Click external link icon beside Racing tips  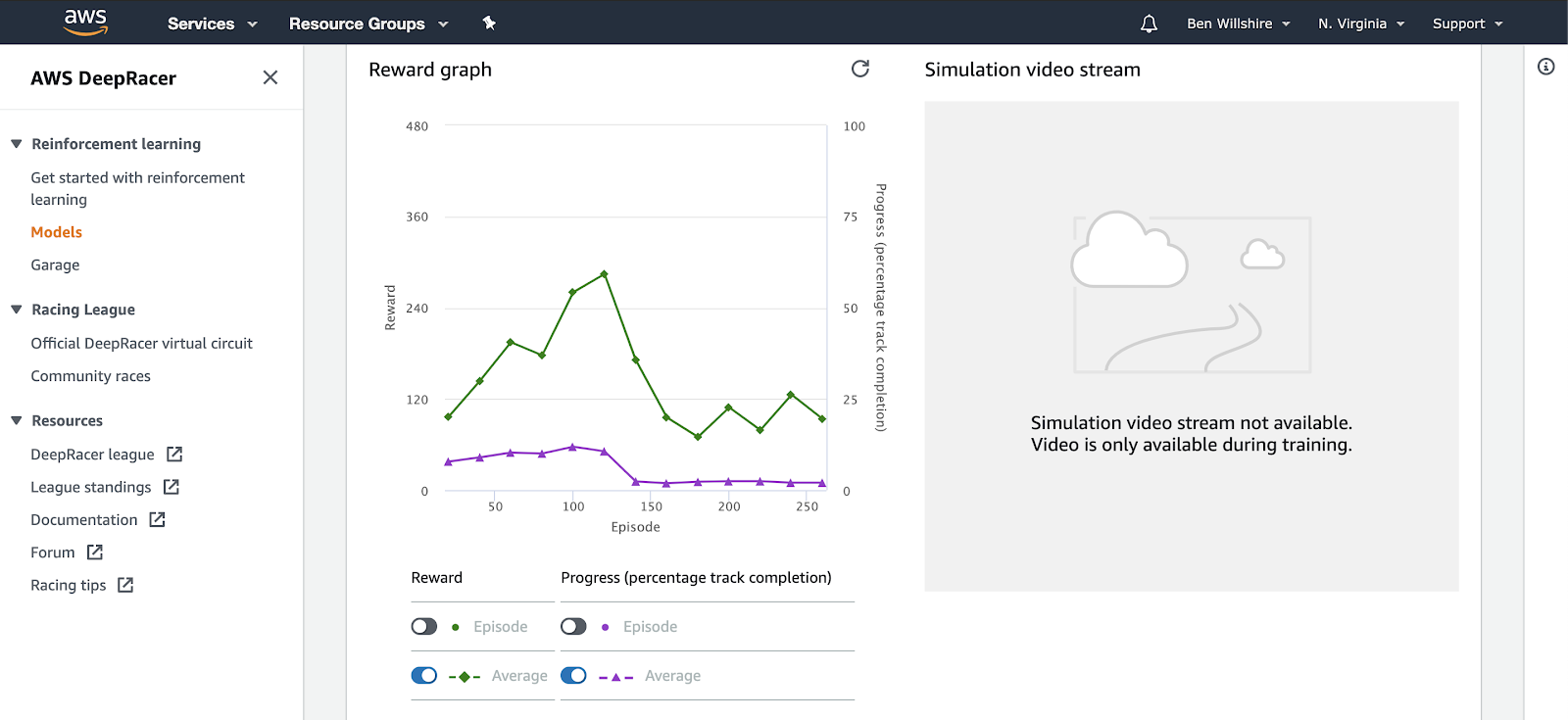pos(125,585)
